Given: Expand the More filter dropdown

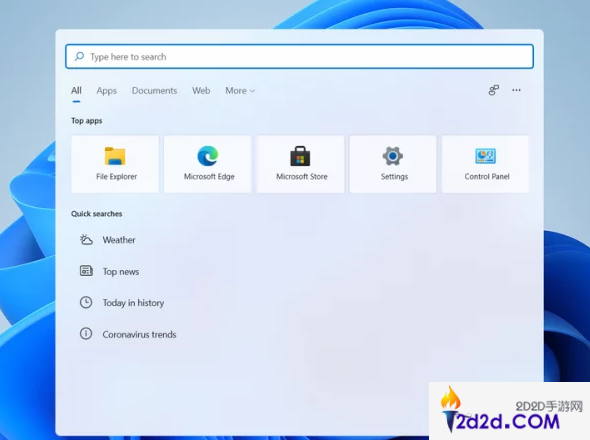Looking at the screenshot, I should pyautogui.click(x=240, y=91).
